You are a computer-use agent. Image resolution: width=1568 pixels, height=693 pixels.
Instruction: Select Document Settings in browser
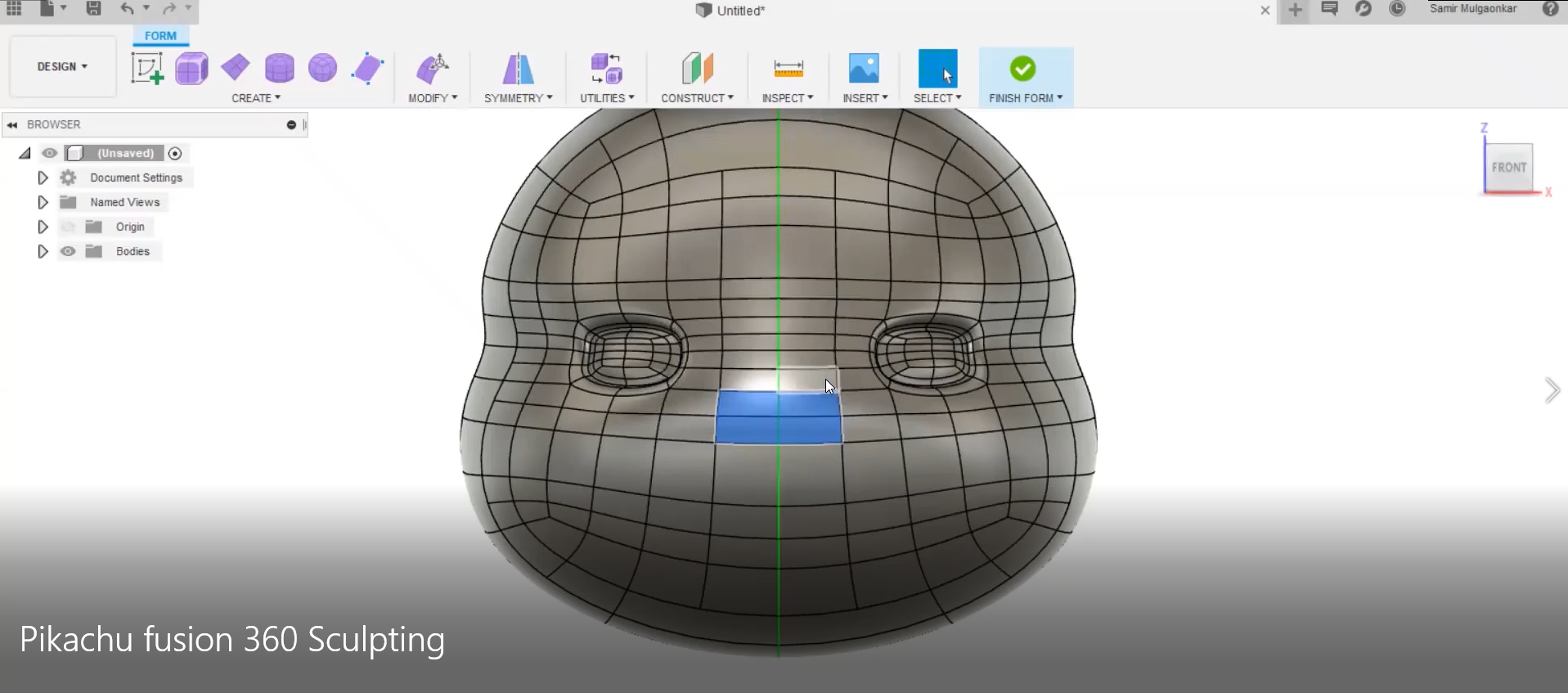(x=137, y=178)
